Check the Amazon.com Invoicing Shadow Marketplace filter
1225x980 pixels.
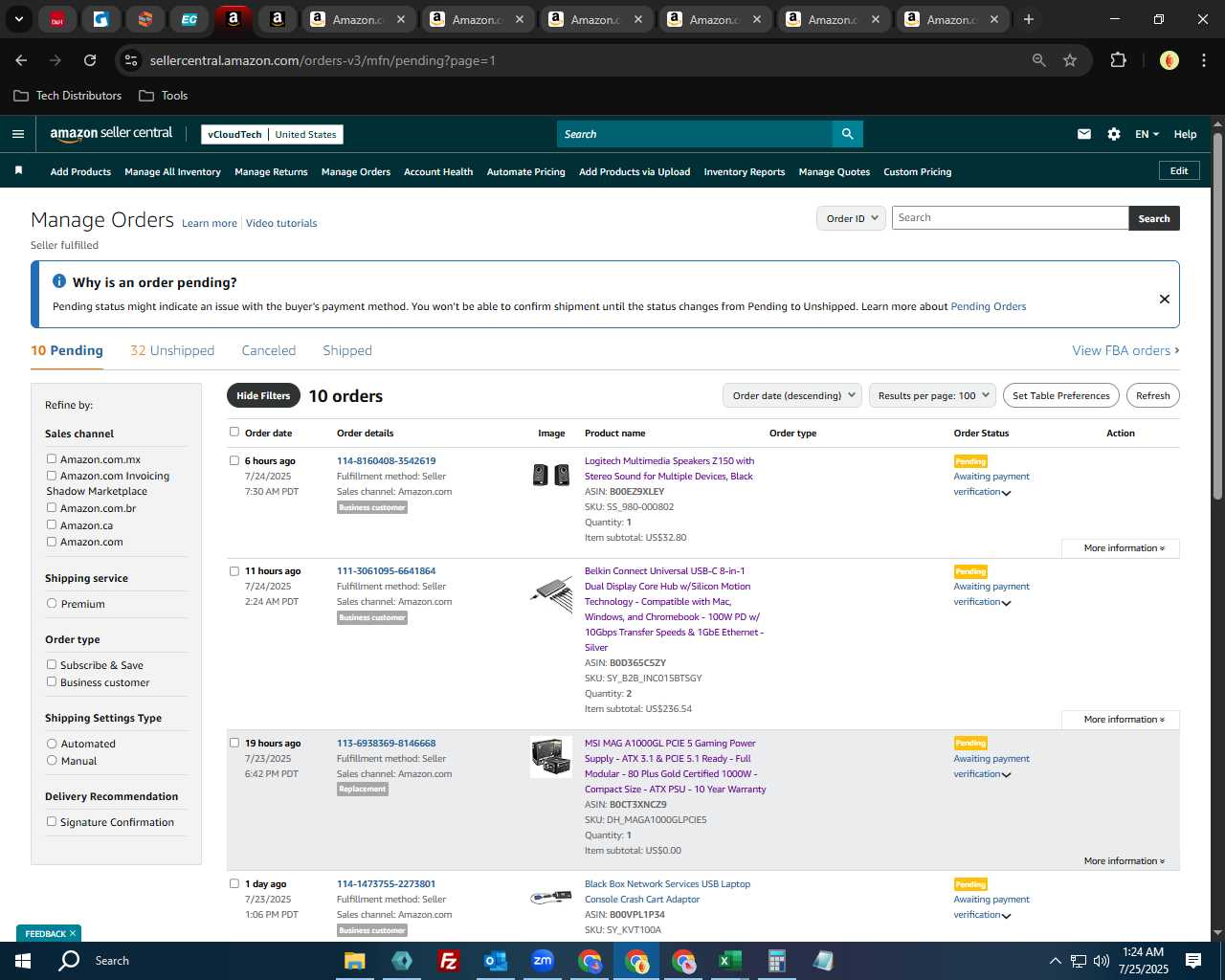pos(52,475)
